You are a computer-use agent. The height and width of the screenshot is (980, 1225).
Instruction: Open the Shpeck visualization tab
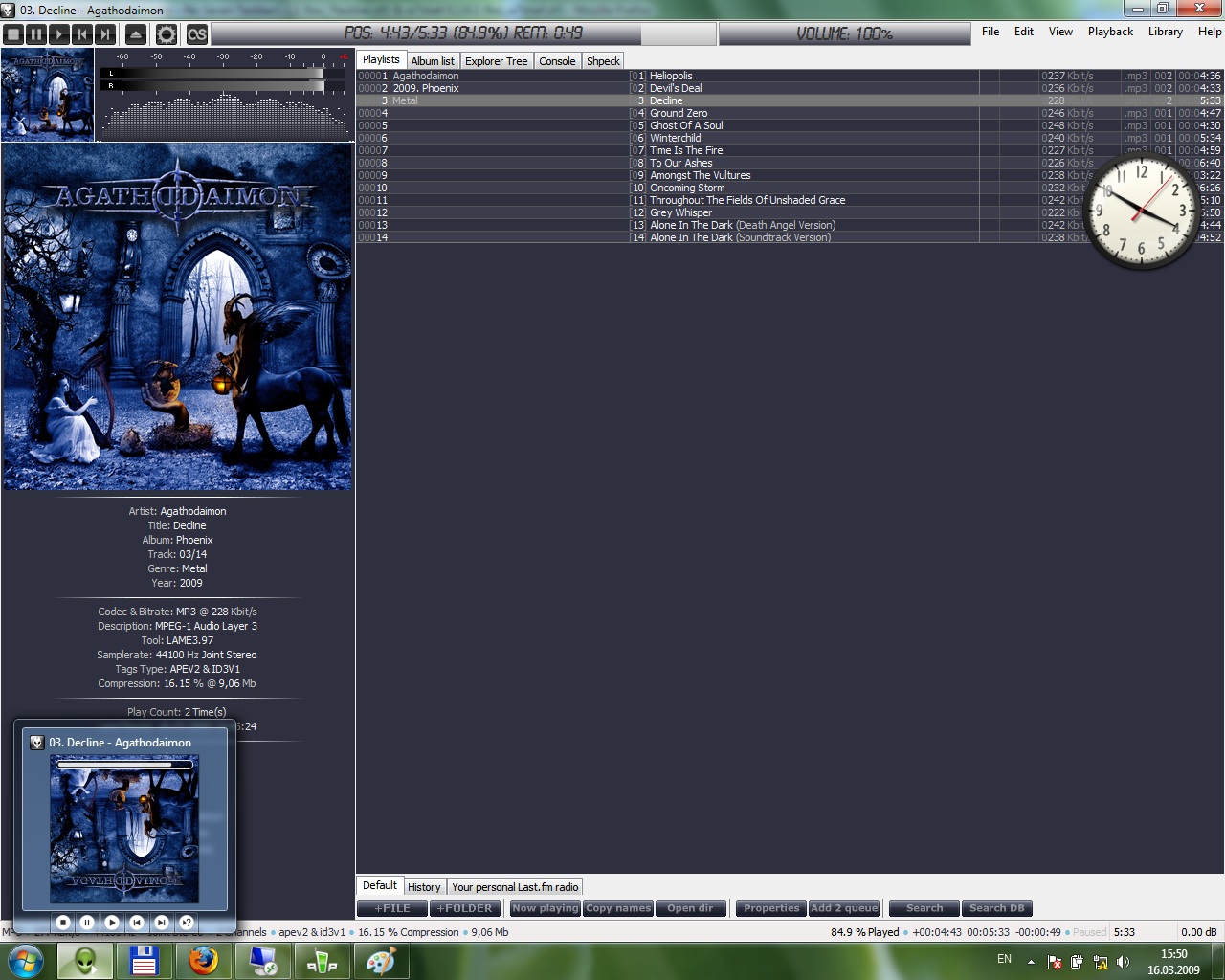point(603,60)
